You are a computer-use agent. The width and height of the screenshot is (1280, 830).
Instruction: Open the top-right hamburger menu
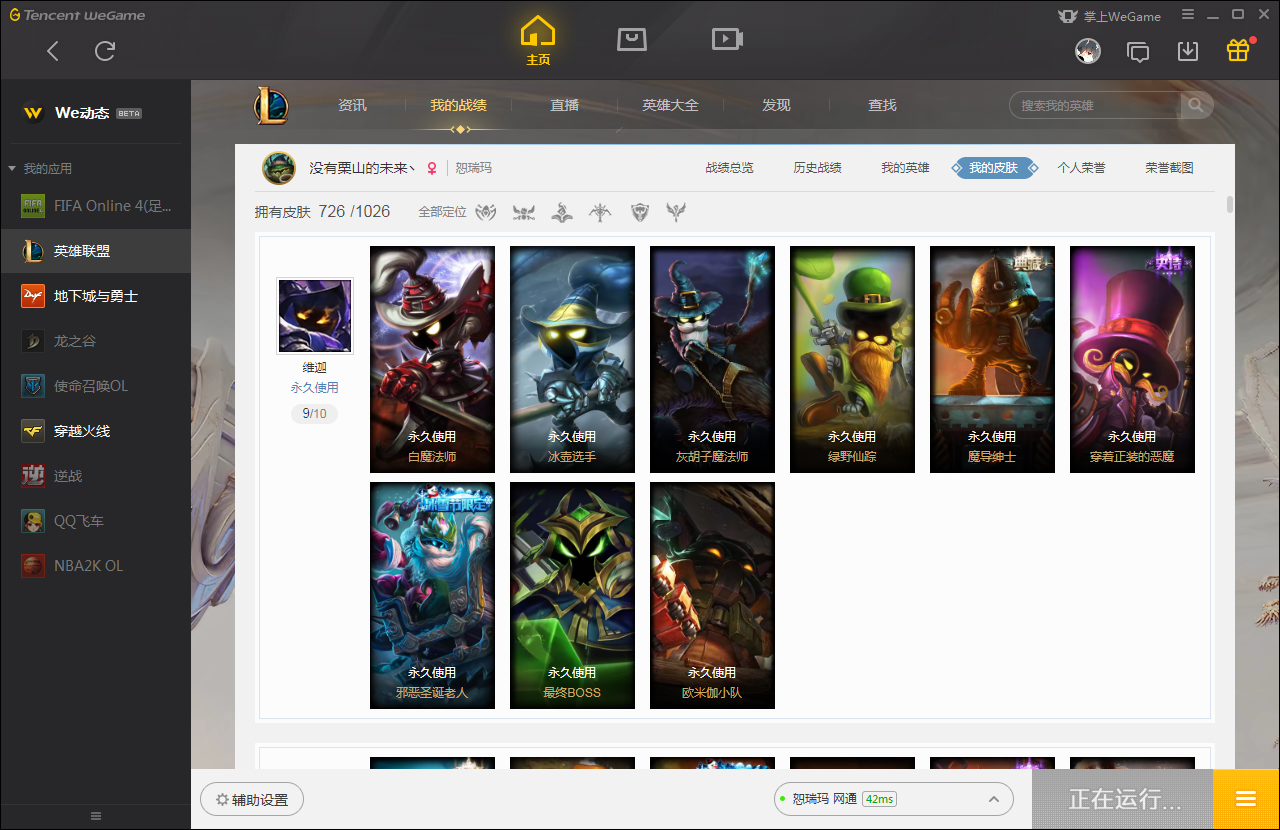[1188, 15]
